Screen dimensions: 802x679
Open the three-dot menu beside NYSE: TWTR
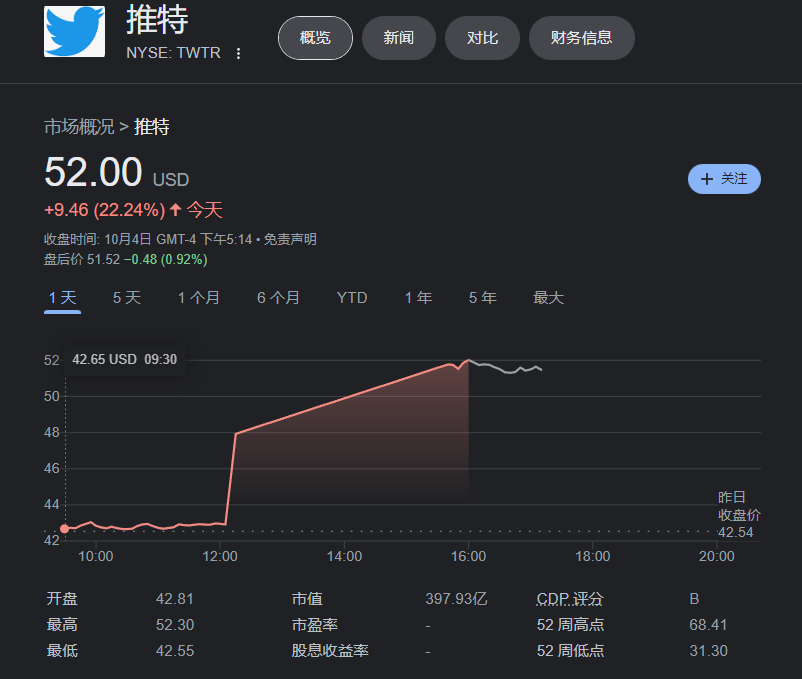tap(238, 53)
